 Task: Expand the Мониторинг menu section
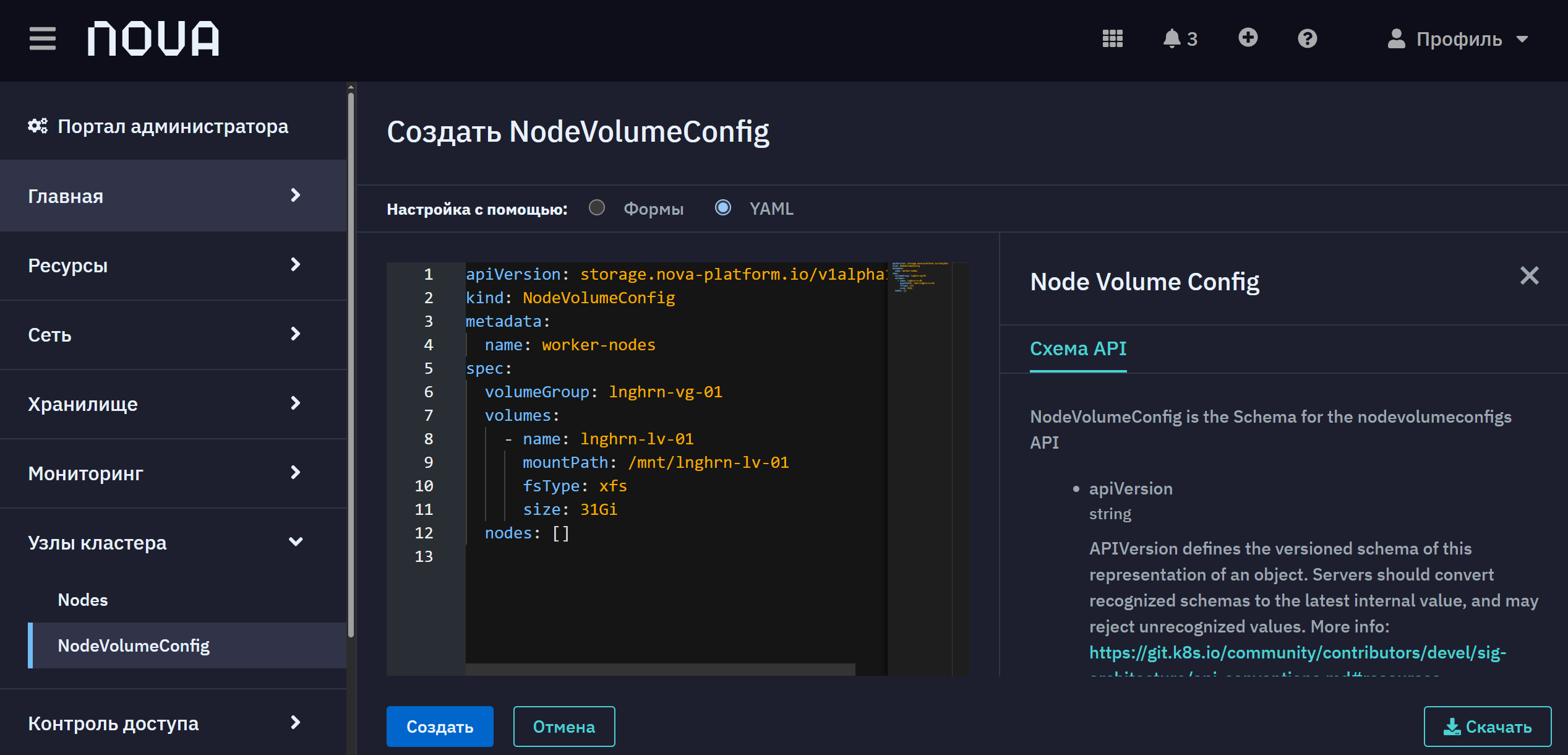(x=173, y=473)
